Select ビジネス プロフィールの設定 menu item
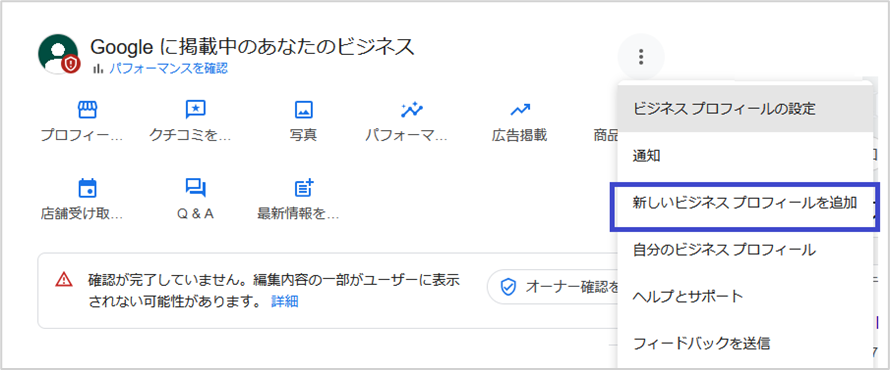This screenshot has height=370, width=890. point(745,109)
